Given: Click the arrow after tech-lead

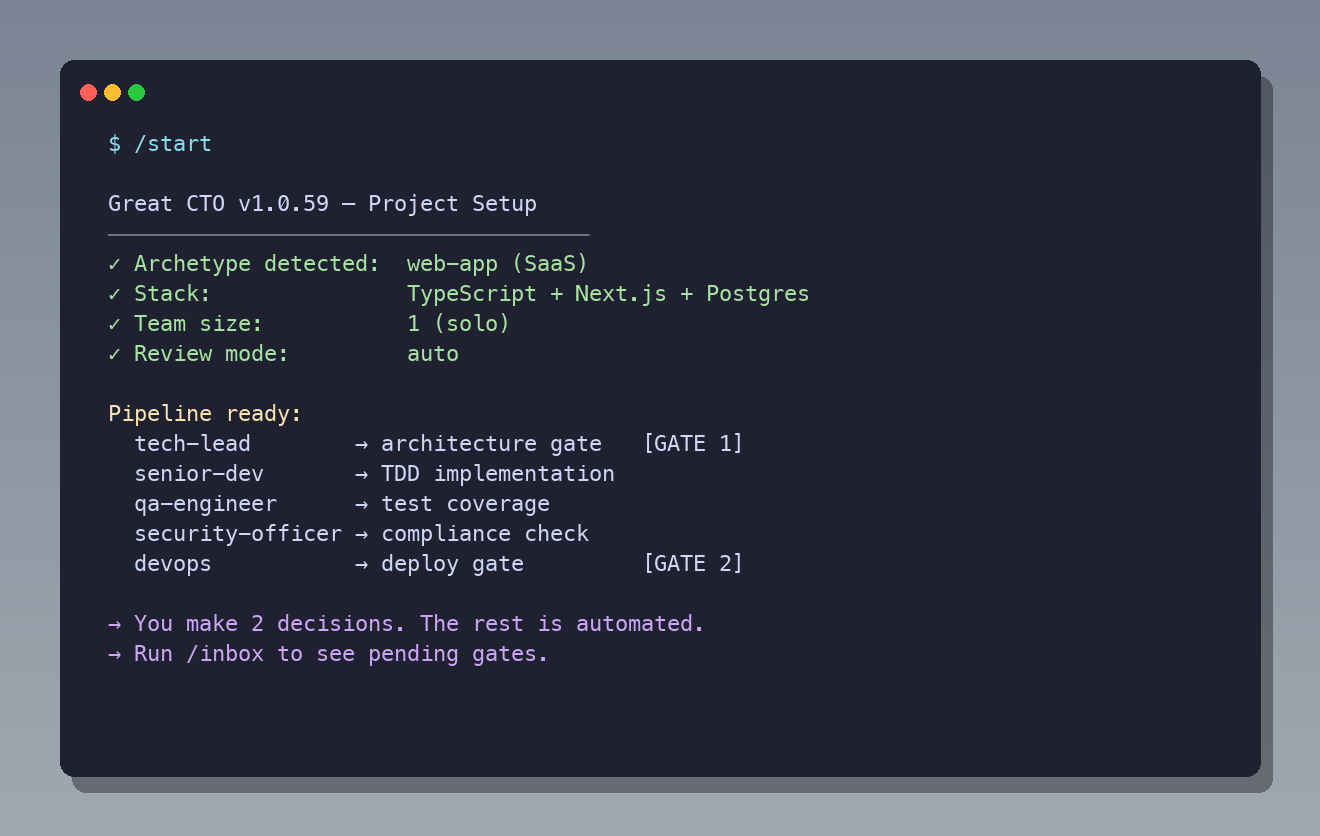Looking at the screenshot, I should 361,444.
